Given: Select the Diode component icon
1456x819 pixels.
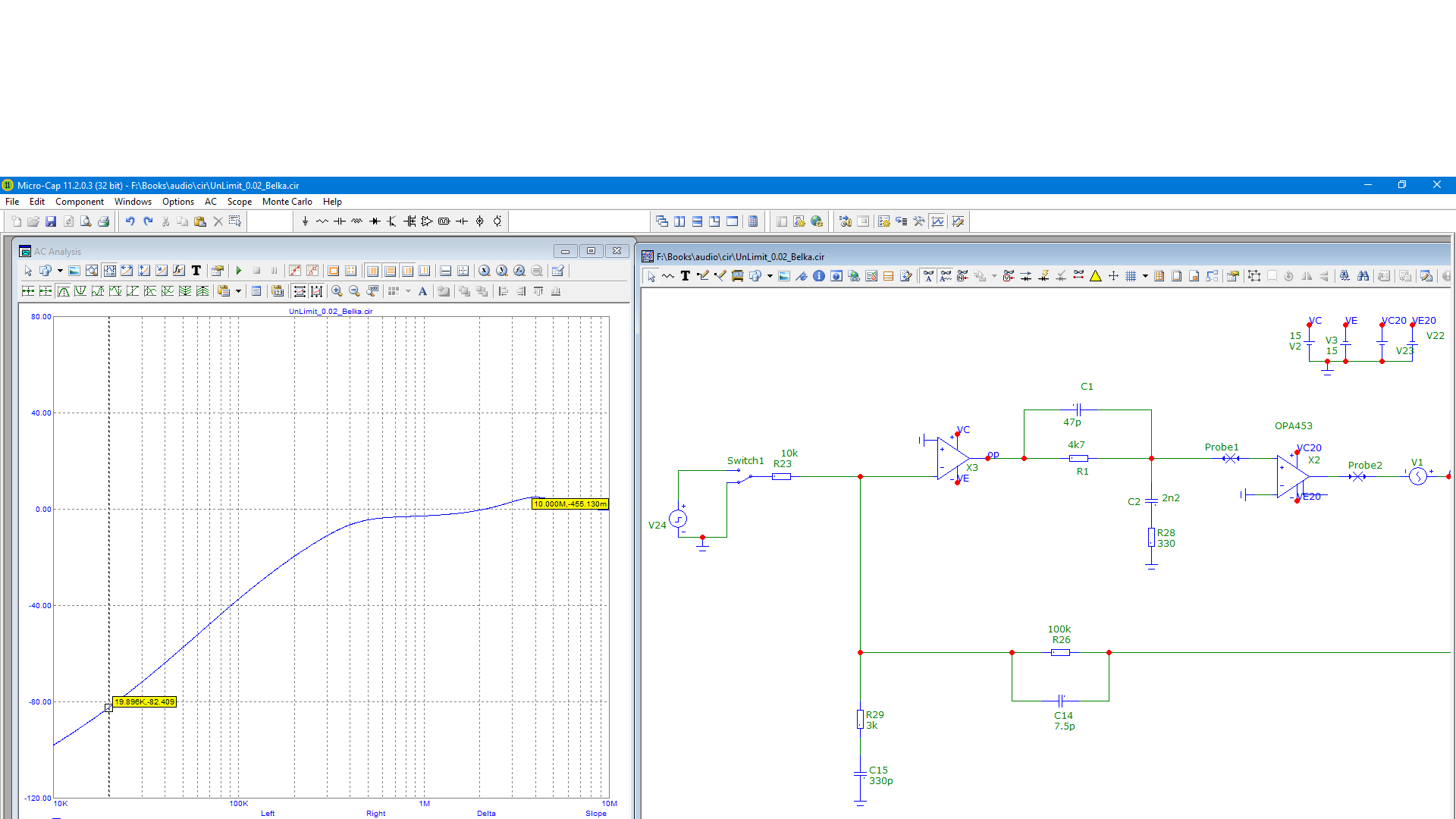Looking at the screenshot, I should pos(375,221).
